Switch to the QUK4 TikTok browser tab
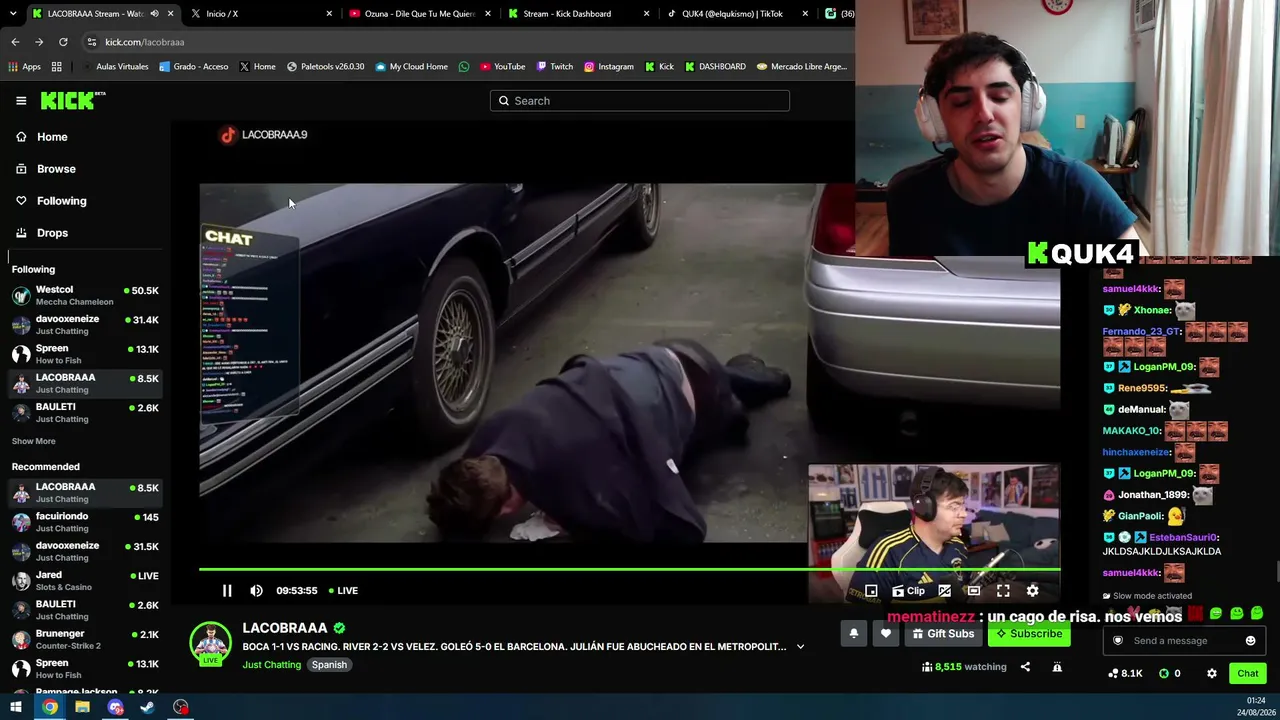1280x720 pixels. pyautogui.click(x=737, y=14)
